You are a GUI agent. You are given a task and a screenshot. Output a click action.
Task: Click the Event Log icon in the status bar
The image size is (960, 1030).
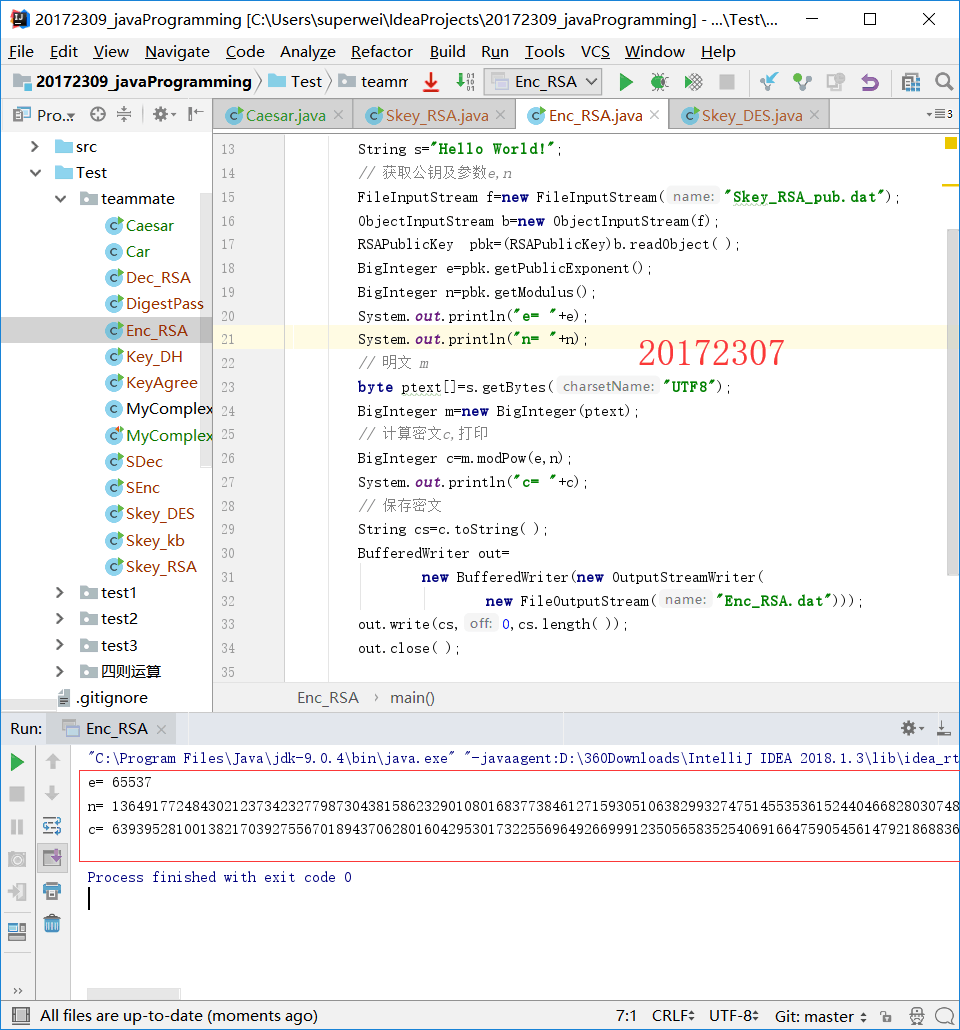(x=945, y=1016)
